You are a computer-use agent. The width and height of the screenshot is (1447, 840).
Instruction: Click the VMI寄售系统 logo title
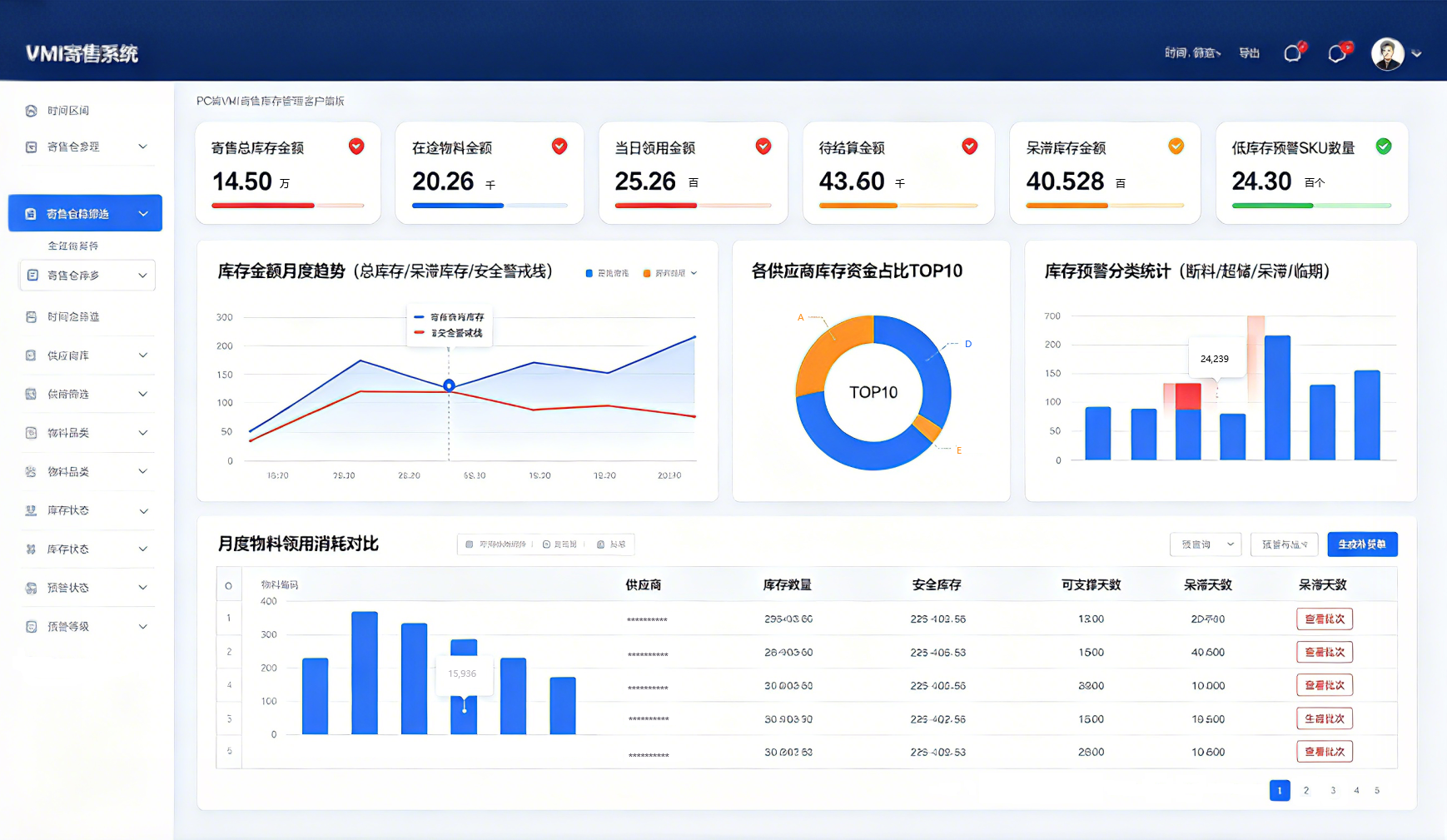click(82, 54)
